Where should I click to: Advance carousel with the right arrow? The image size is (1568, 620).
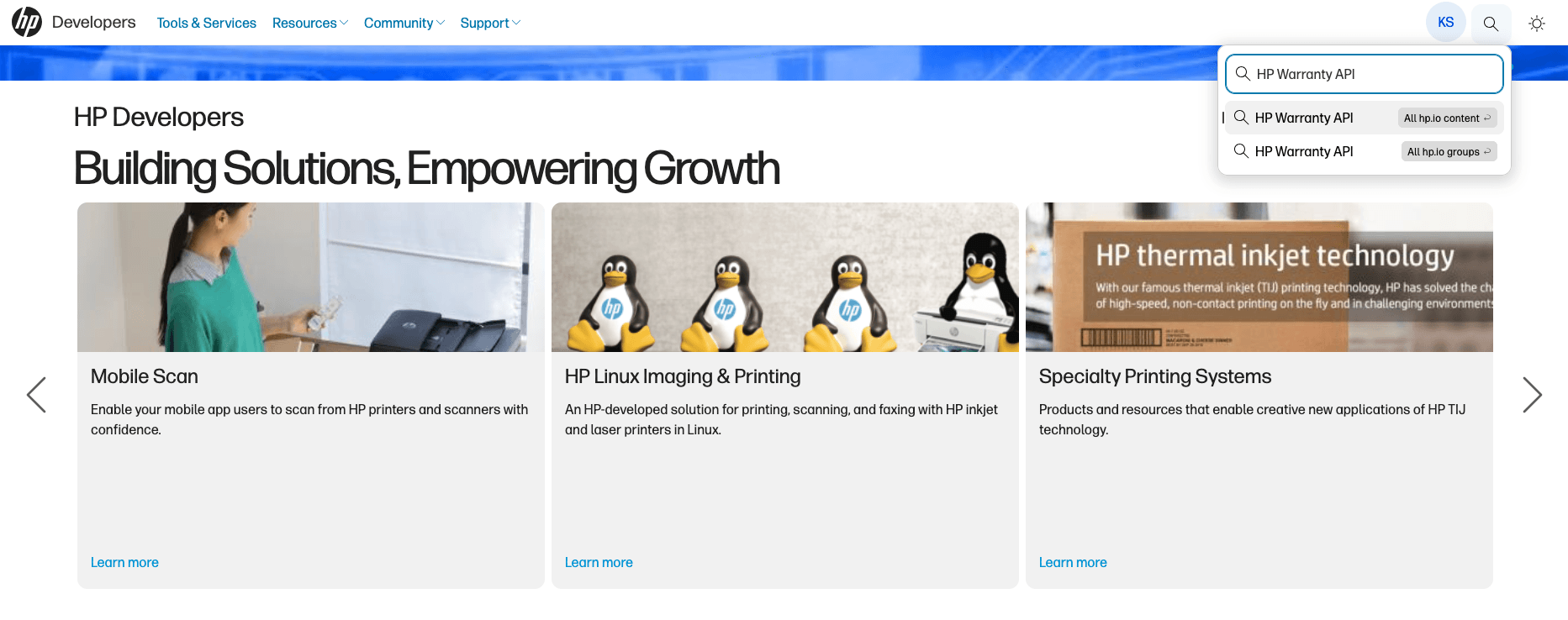click(1532, 395)
